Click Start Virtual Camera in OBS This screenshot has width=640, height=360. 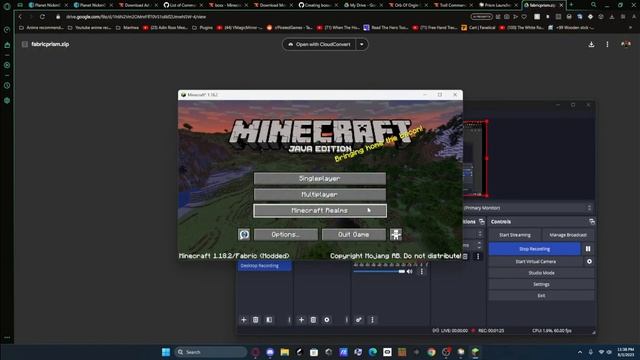click(536, 261)
